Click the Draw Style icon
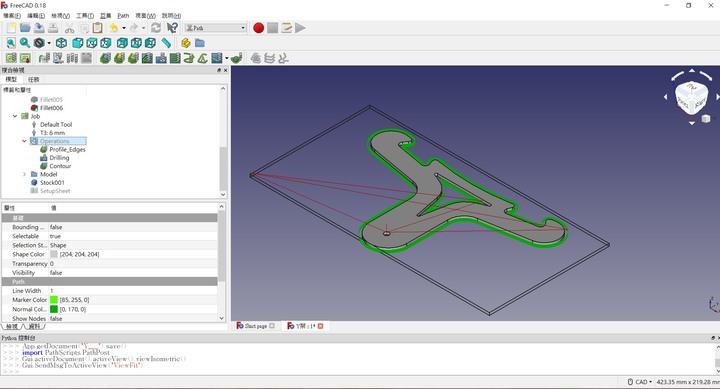720x389 pixels. click(x=39, y=43)
